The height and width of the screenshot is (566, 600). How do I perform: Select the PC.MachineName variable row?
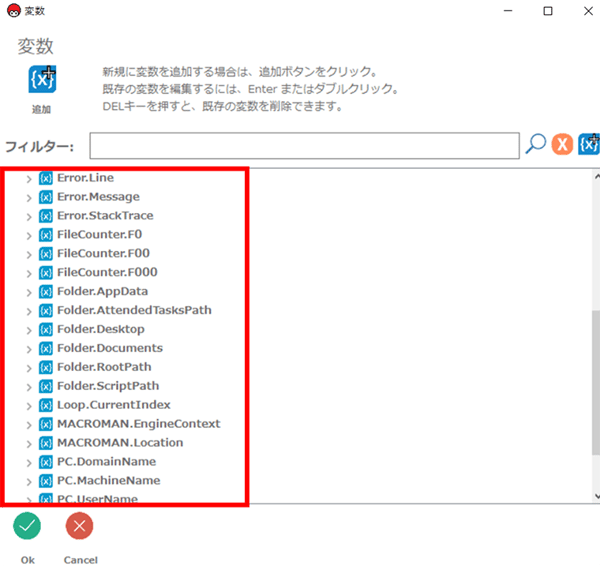click(x=109, y=481)
